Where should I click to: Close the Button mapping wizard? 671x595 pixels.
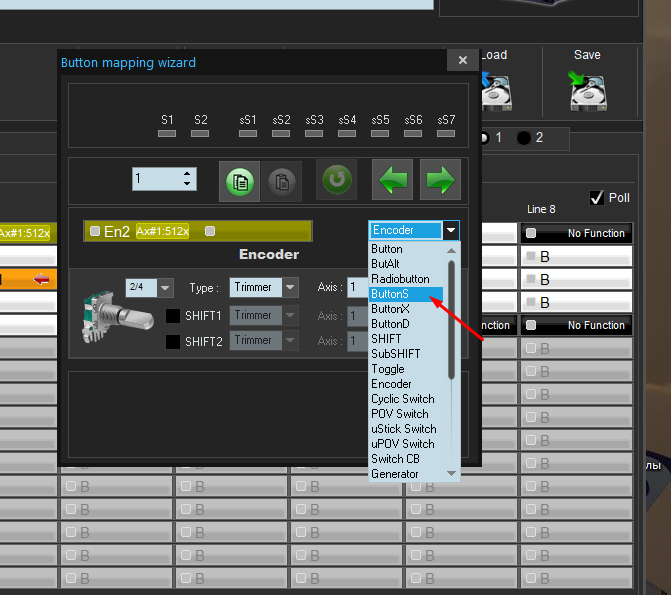pos(462,60)
